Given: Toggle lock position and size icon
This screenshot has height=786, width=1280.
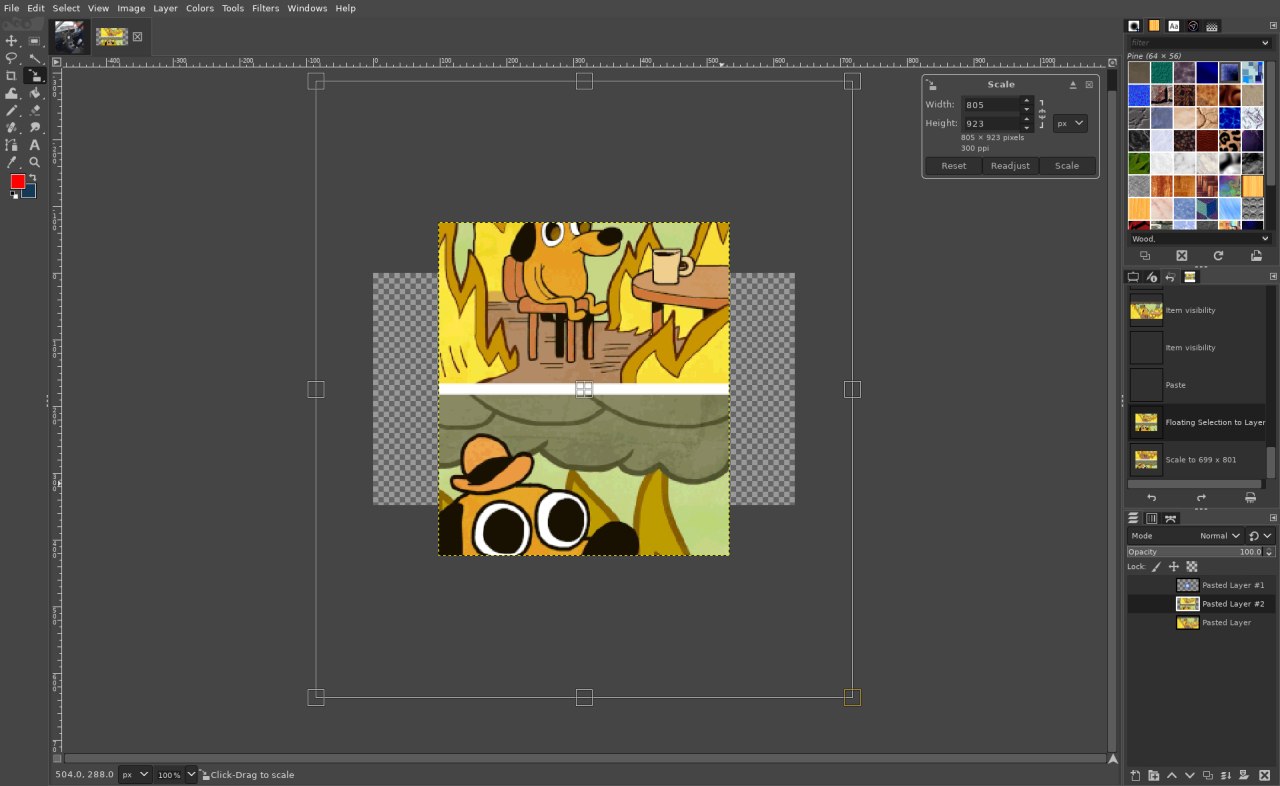Looking at the screenshot, I should click(x=1174, y=567).
